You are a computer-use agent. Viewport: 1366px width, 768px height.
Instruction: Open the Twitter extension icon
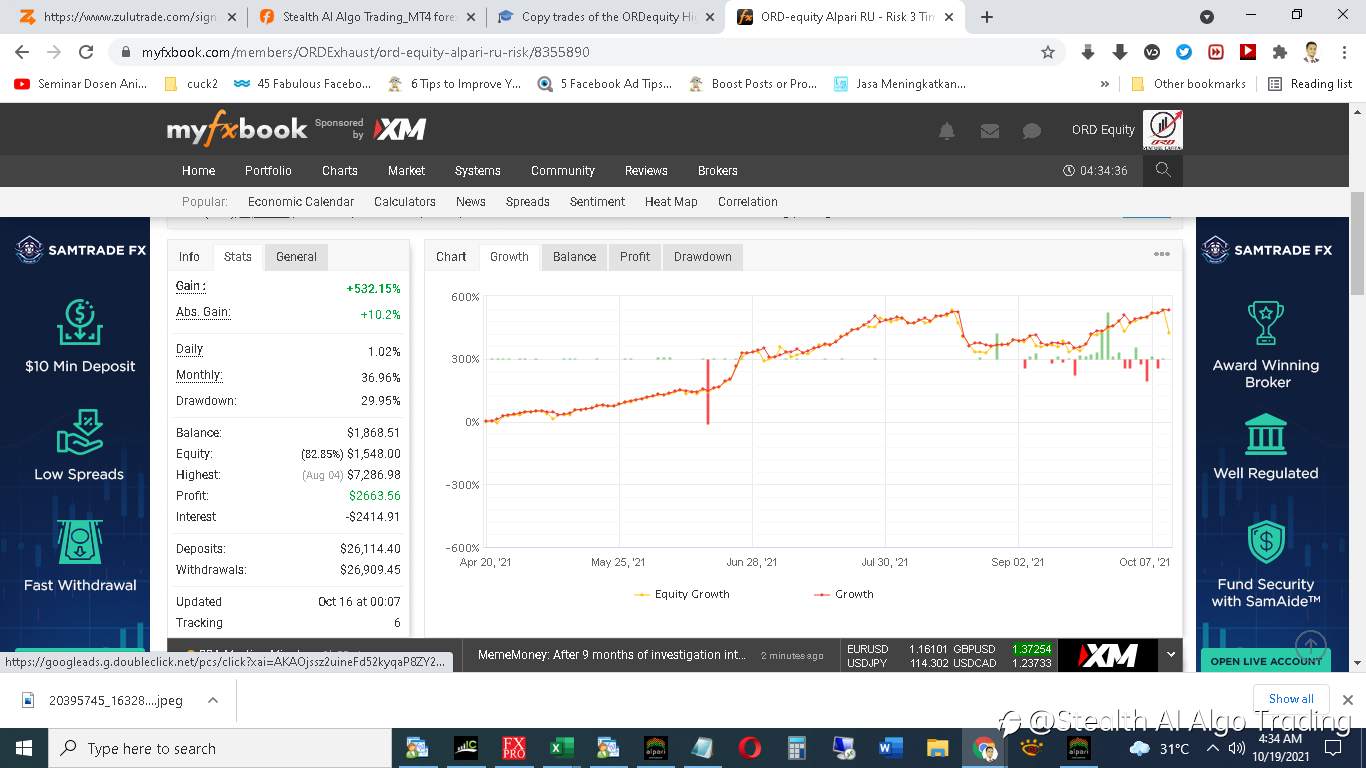[x=1184, y=52]
